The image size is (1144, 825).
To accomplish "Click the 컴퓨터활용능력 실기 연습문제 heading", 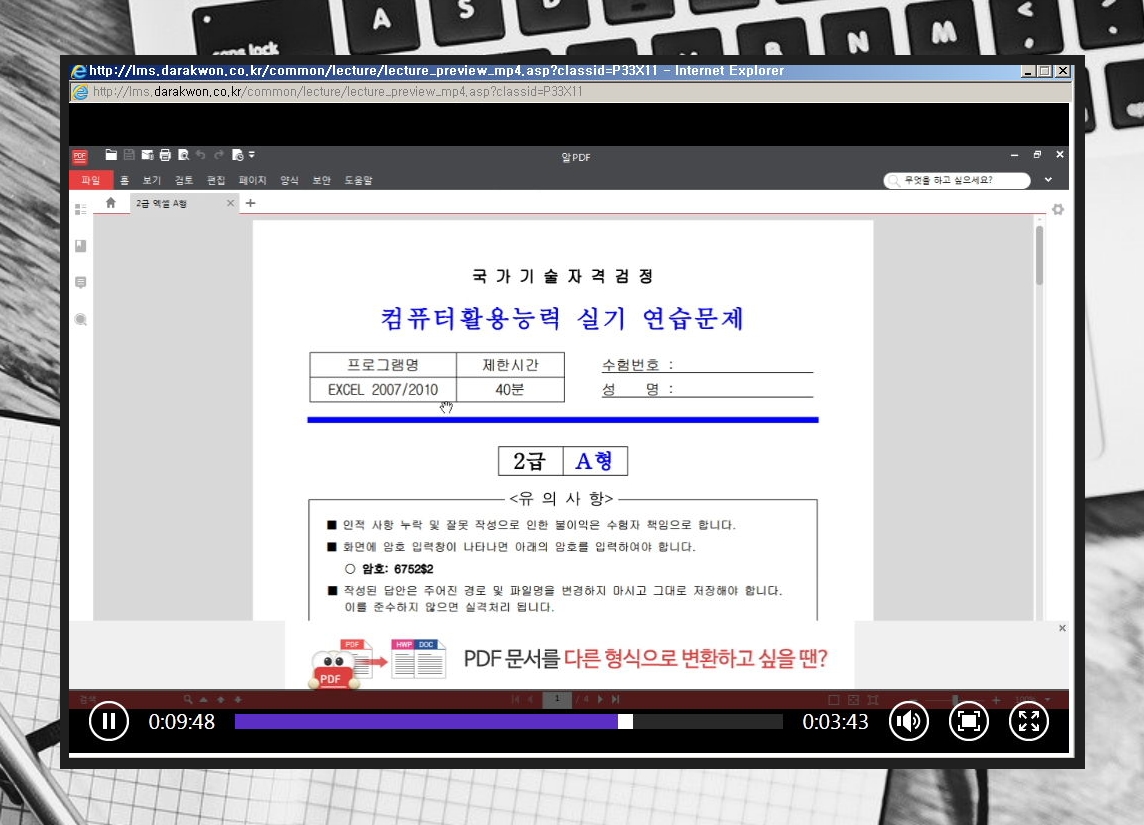I will click(x=562, y=319).
